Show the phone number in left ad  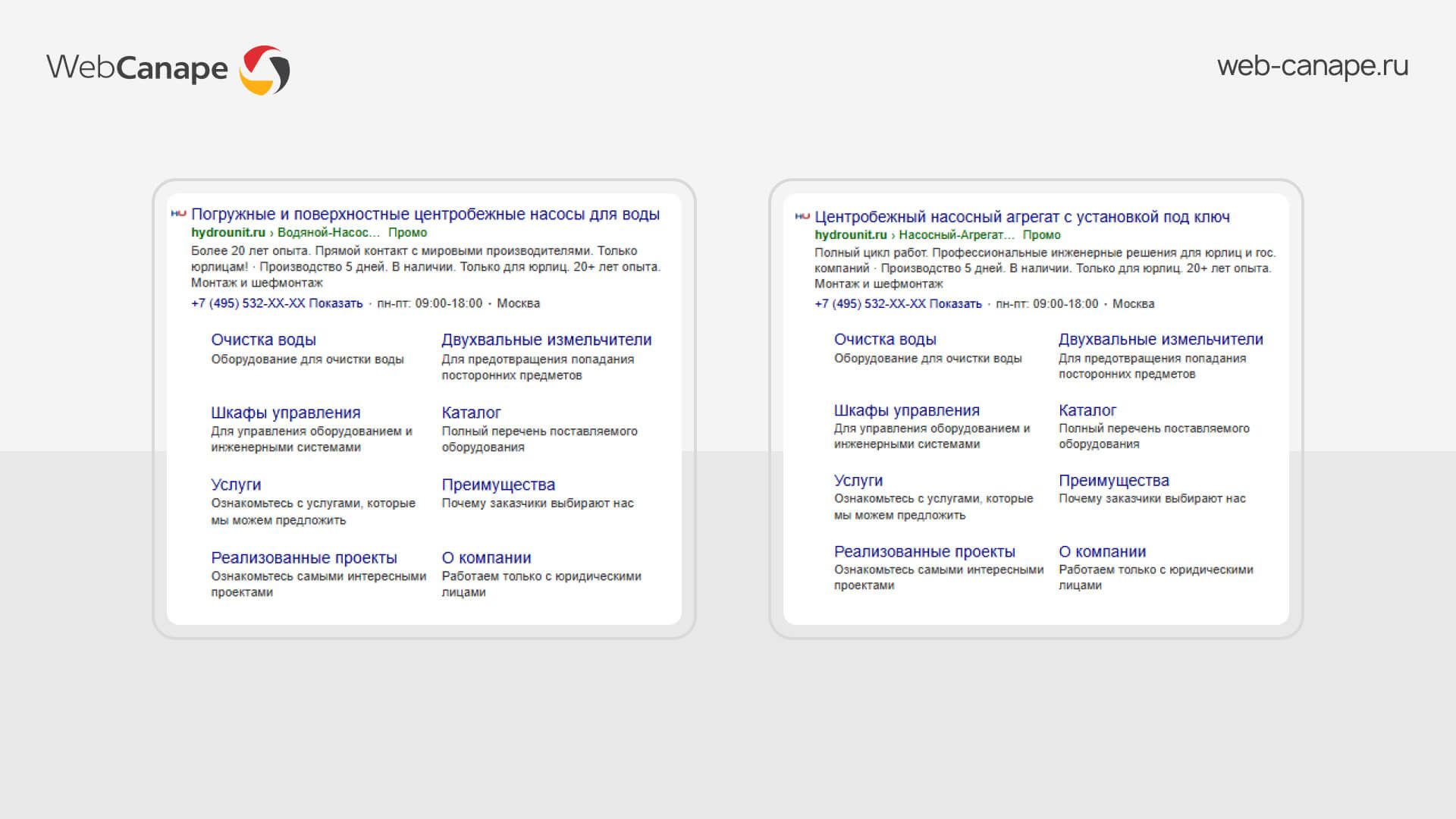(335, 303)
